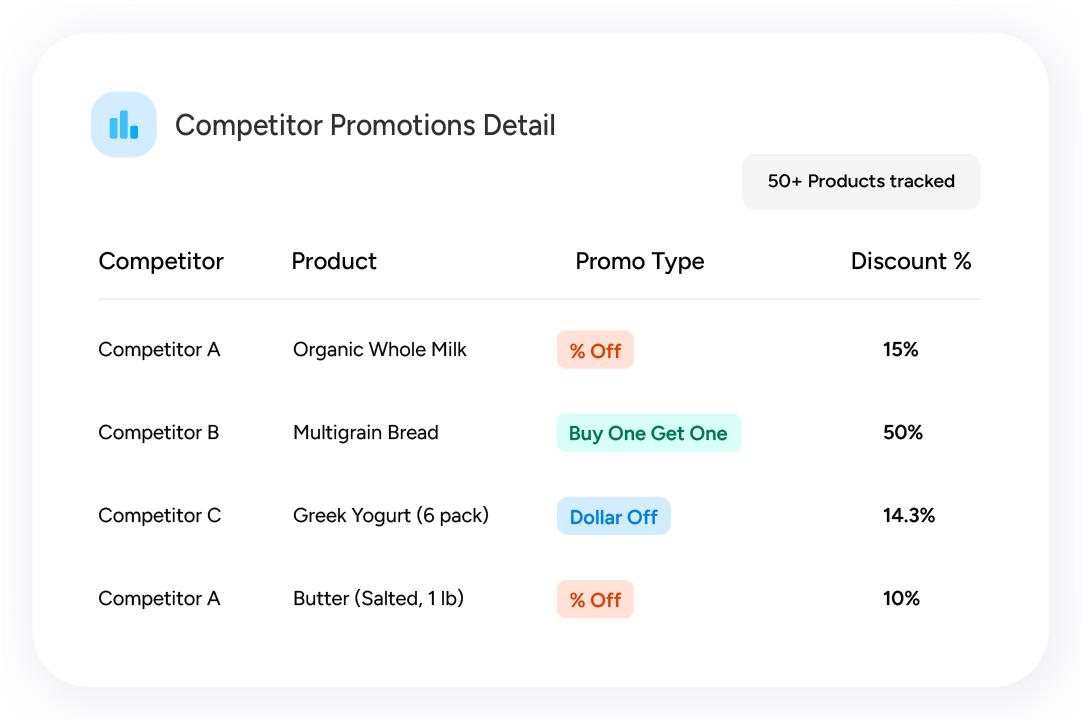This screenshot has height=719, width=1081.
Task: Click the % Off tag for Organic Whole Milk
Action: (595, 350)
